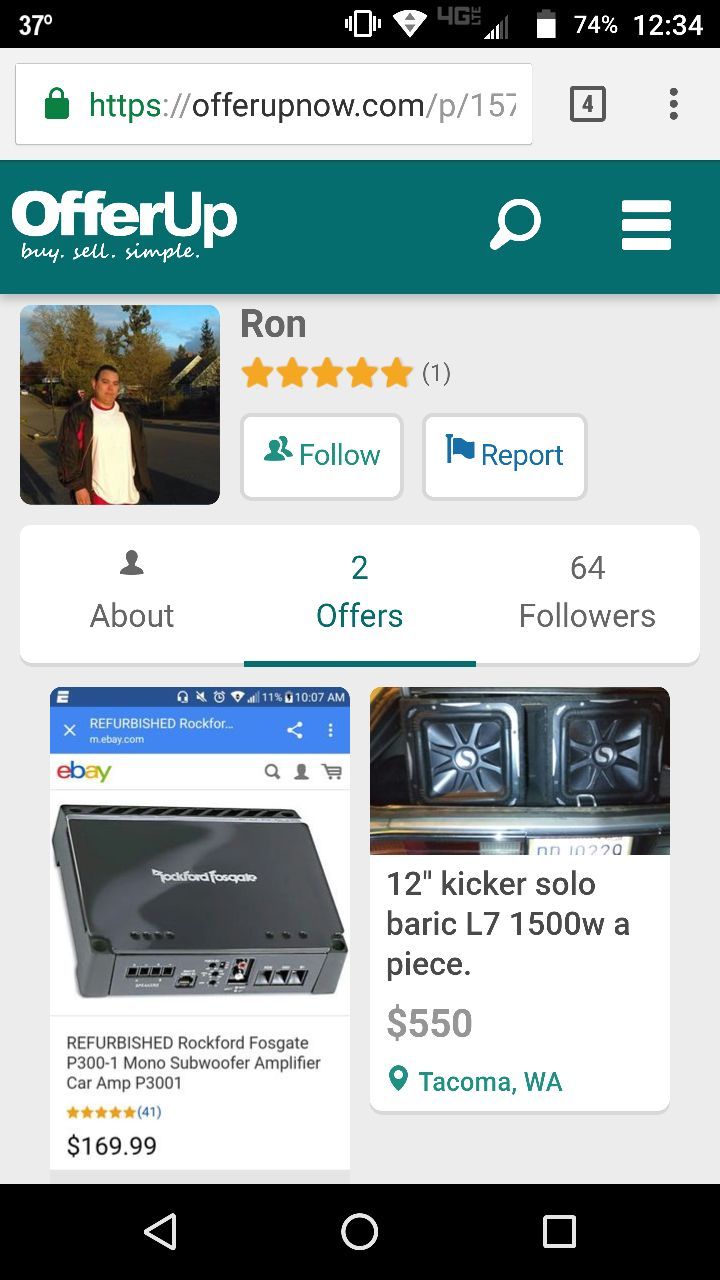Tap the green secure padlock icon
Viewport: 720px width, 1280px height.
coord(57,104)
